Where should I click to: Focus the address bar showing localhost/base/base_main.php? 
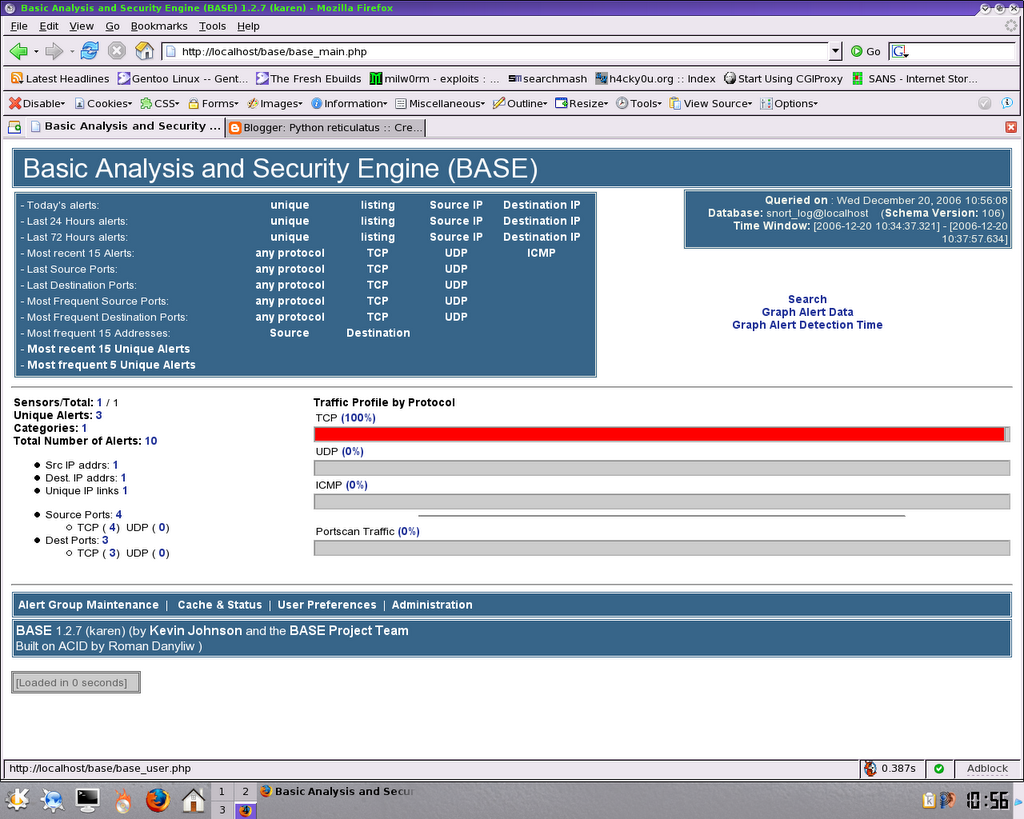click(496, 52)
